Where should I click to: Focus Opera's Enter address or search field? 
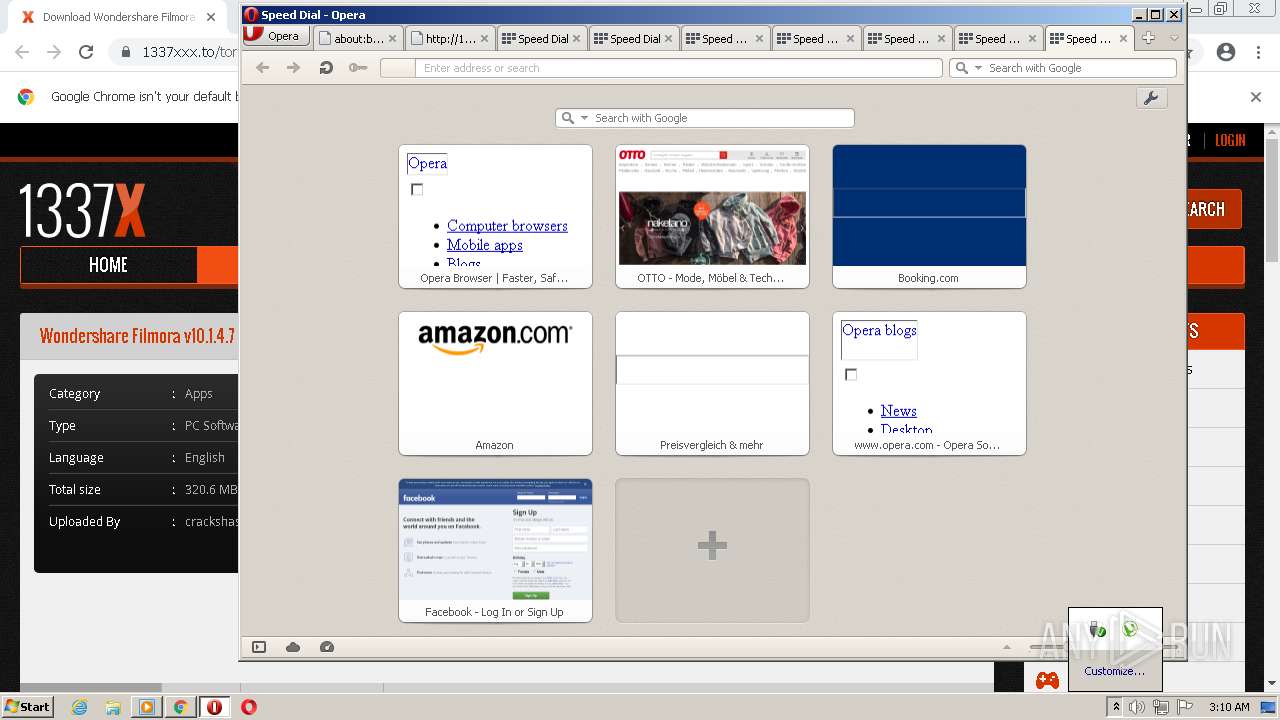click(661, 68)
